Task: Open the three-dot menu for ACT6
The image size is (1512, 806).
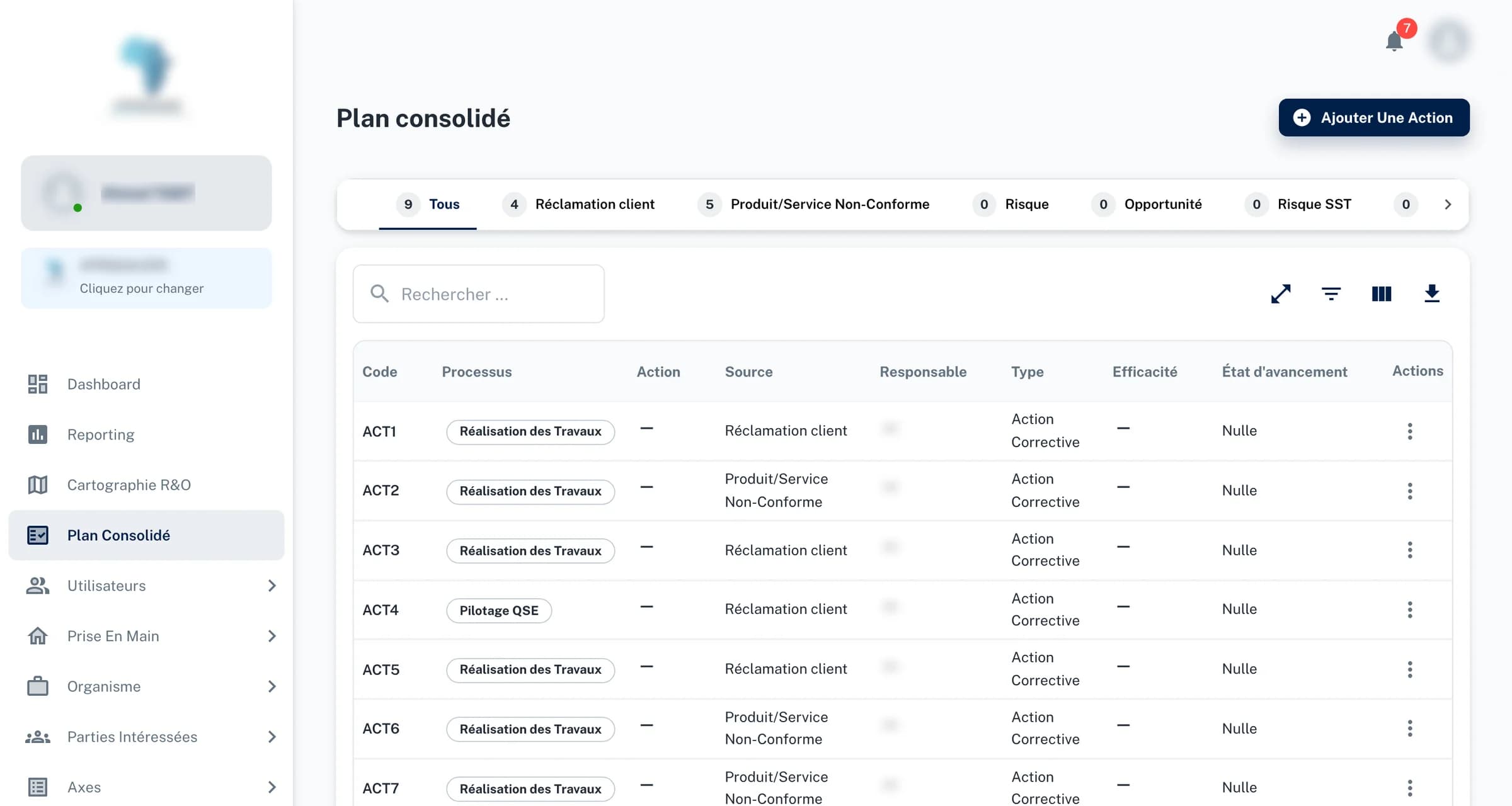Action: (x=1410, y=729)
